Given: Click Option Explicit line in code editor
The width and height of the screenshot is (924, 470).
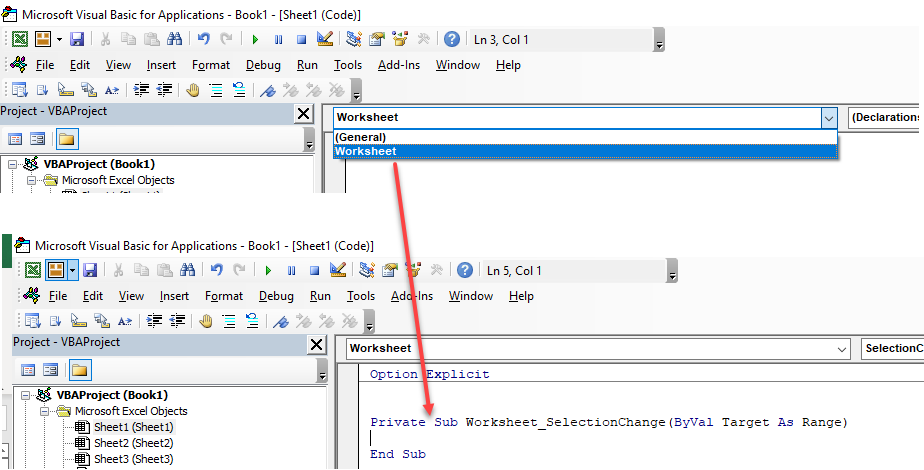Looking at the screenshot, I should [x=430, y=374].
